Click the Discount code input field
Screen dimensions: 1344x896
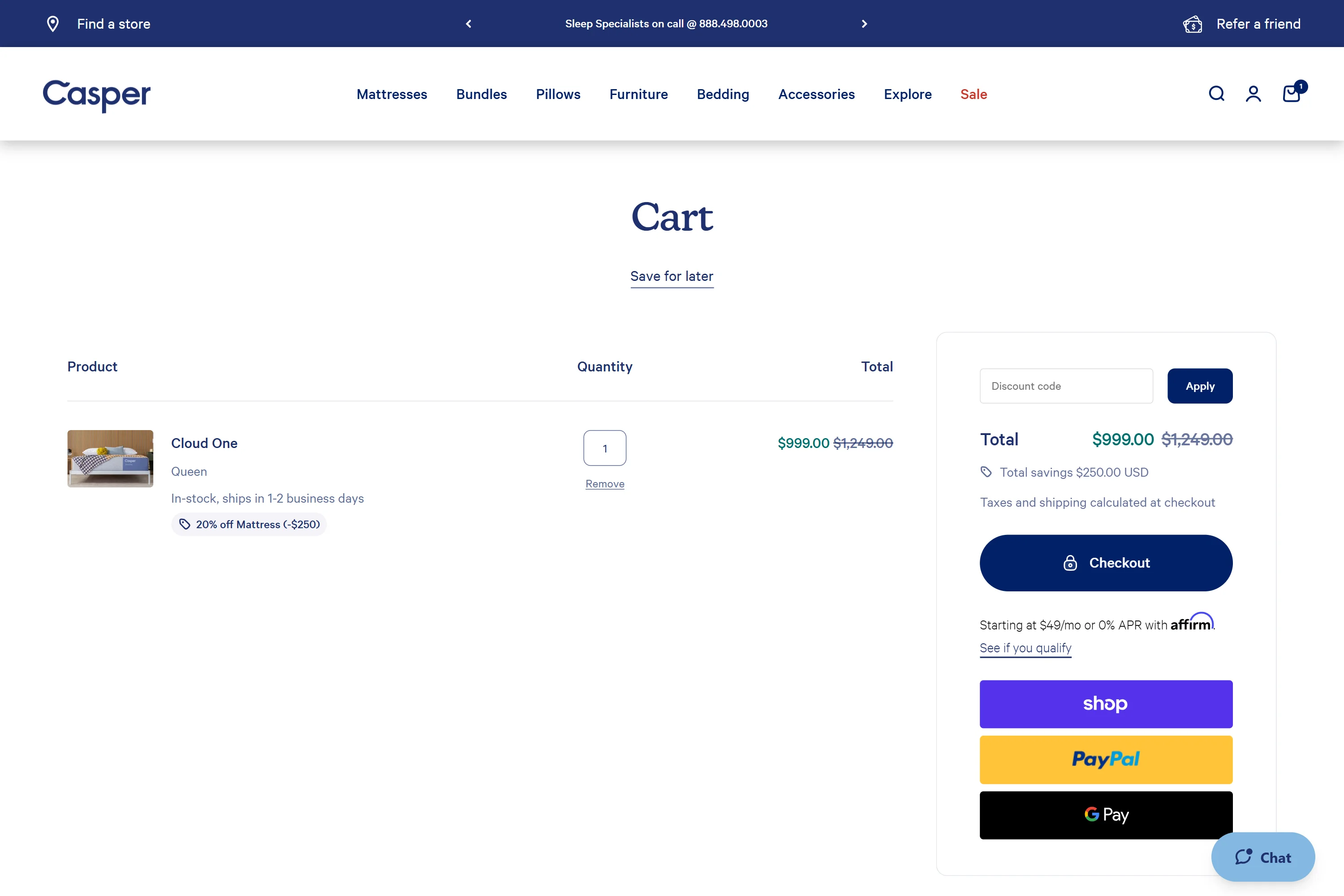pyautogui.click(x=1066, y=386)
